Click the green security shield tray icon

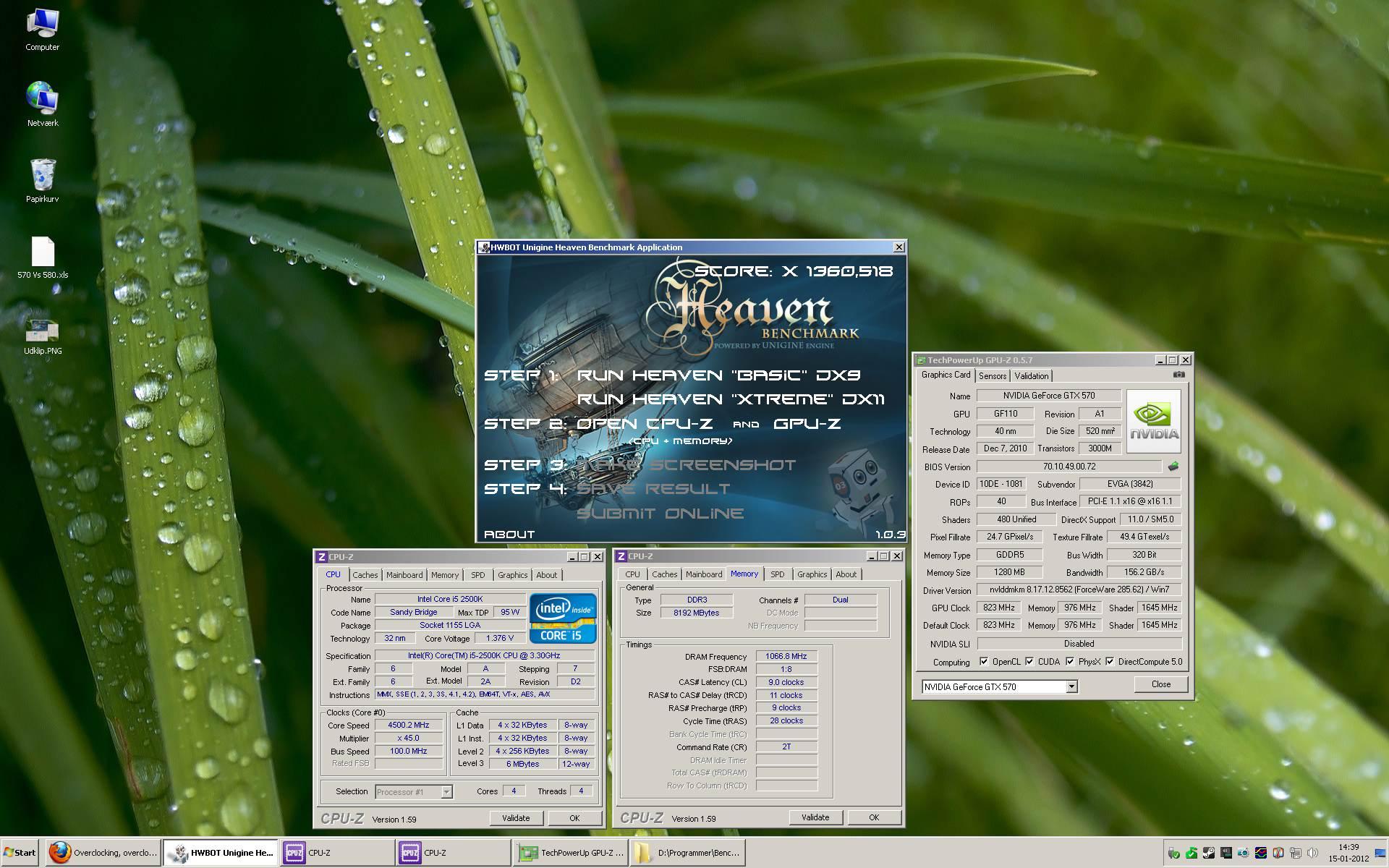(1192, 854)
